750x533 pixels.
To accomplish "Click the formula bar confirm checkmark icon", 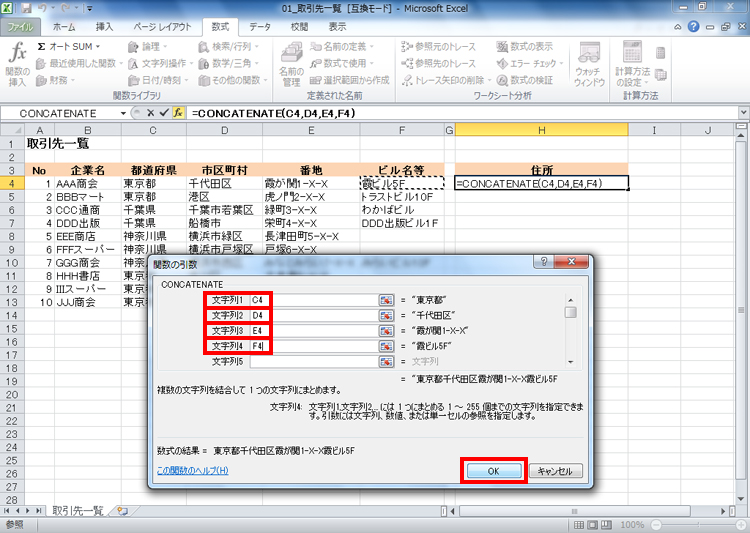I will coord(164,113).
